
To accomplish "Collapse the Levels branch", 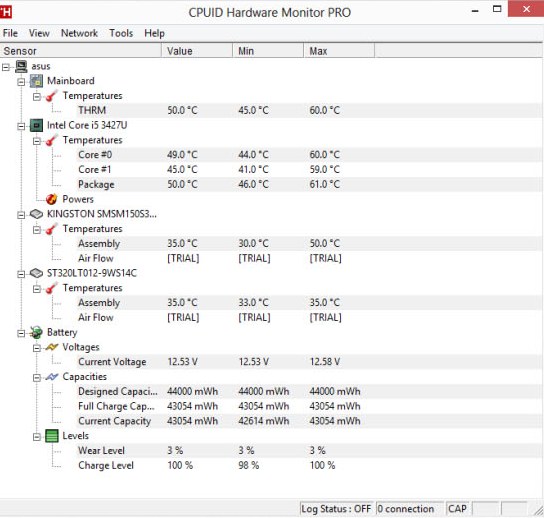I will pyautogui.click(x=37, y=437).
